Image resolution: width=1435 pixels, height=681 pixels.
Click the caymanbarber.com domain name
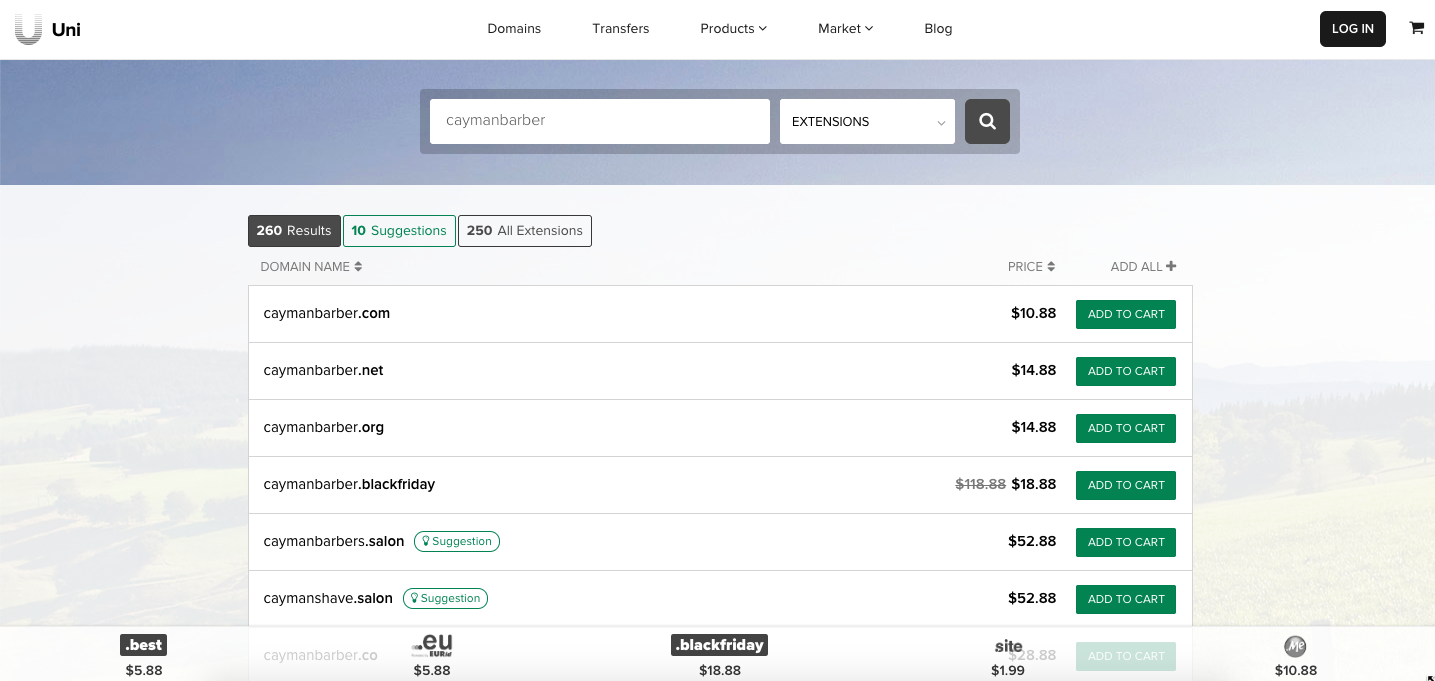click(327, 313)
